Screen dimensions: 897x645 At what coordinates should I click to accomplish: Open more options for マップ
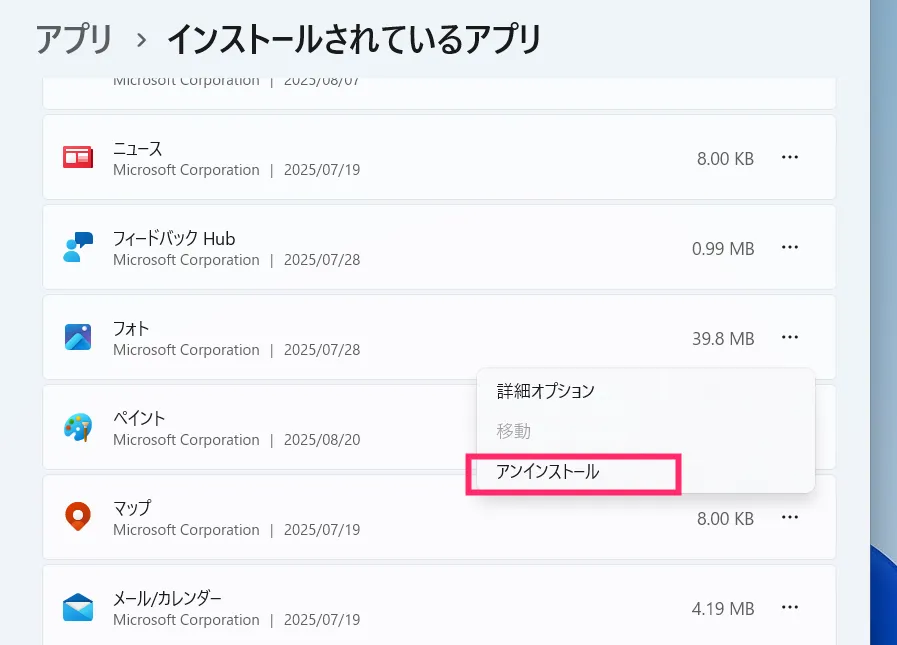790,517
